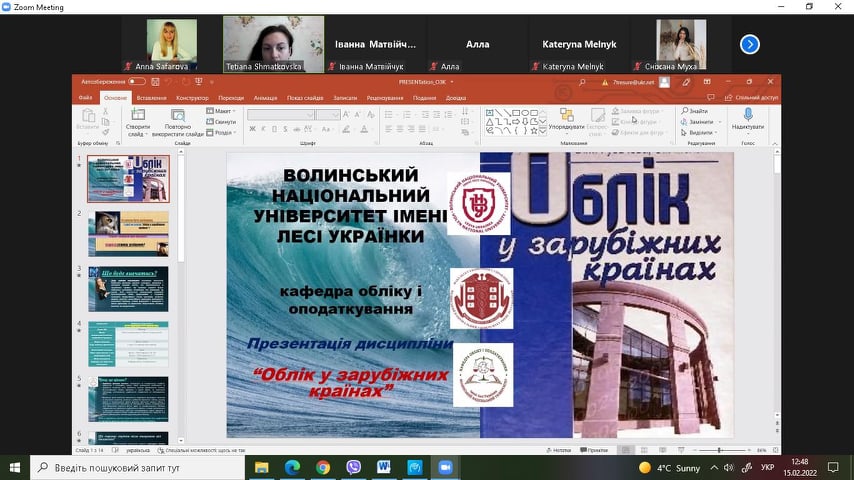Open Viber from the Windows taskbar
Image resolution: width=854 pixels, height=480 pixels.
[353, 467]
